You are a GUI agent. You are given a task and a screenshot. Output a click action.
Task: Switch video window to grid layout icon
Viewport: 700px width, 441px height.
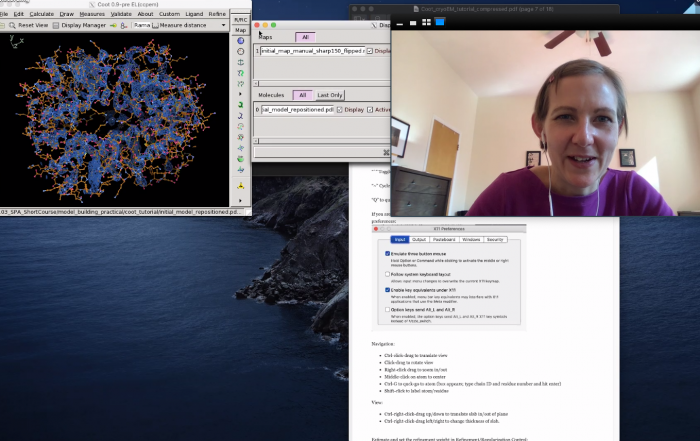click(x=426, y=22)
